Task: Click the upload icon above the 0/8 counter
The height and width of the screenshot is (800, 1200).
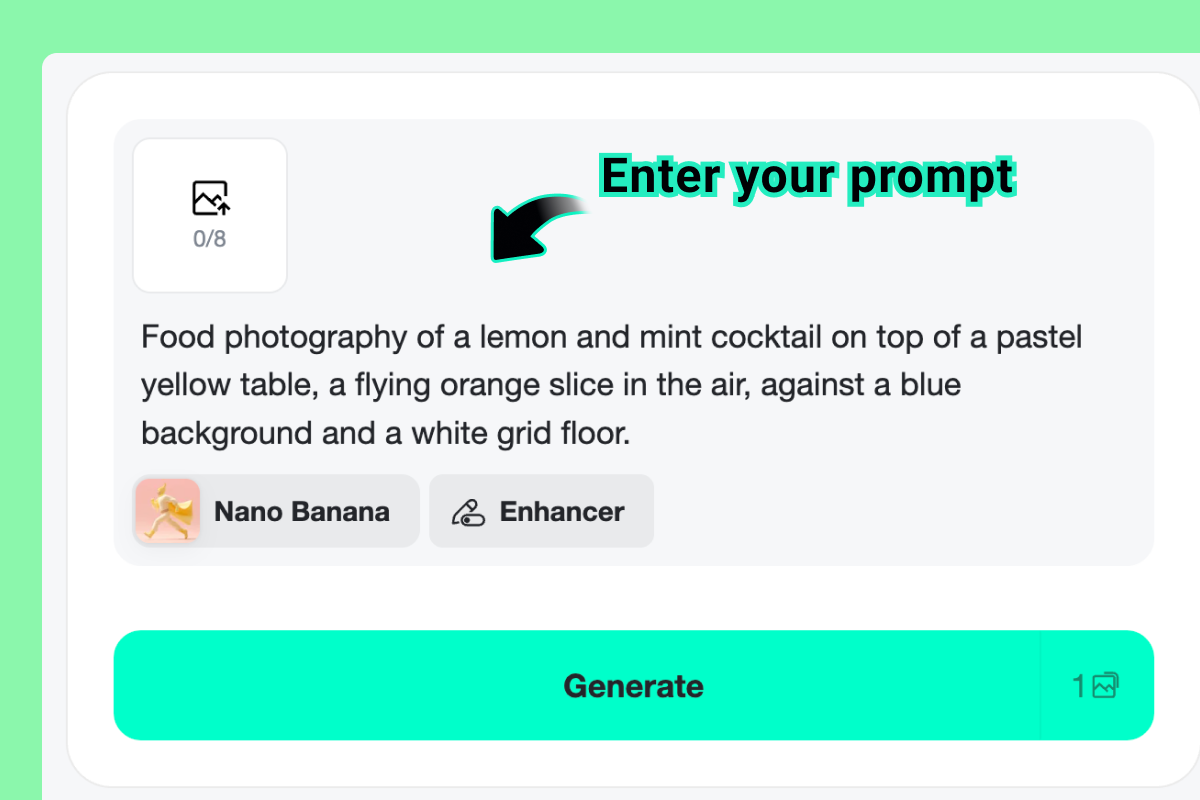Action: (x=209, y=197)
